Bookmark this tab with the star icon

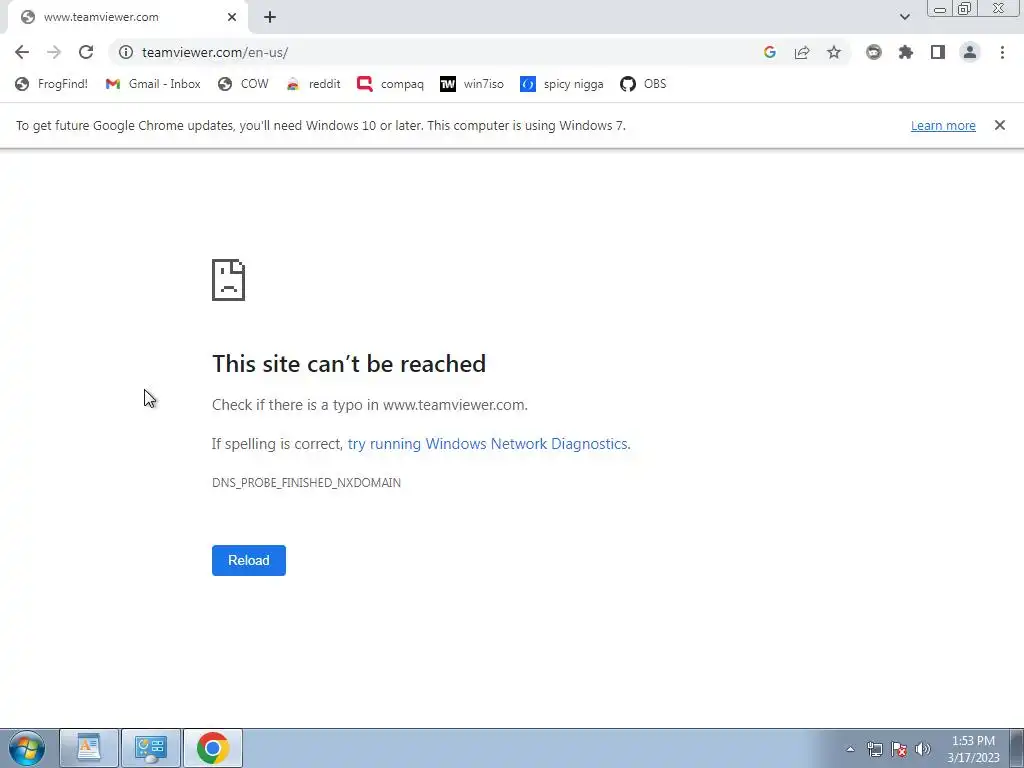834,52
